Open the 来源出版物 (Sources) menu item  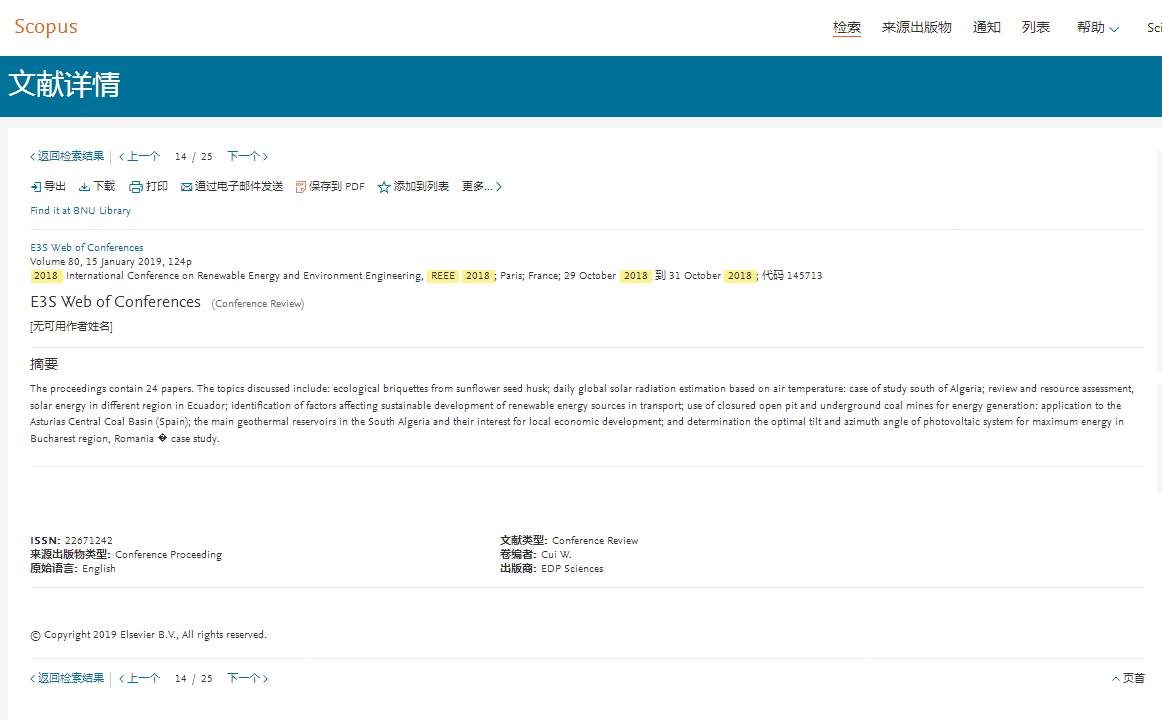pos(916,28)
